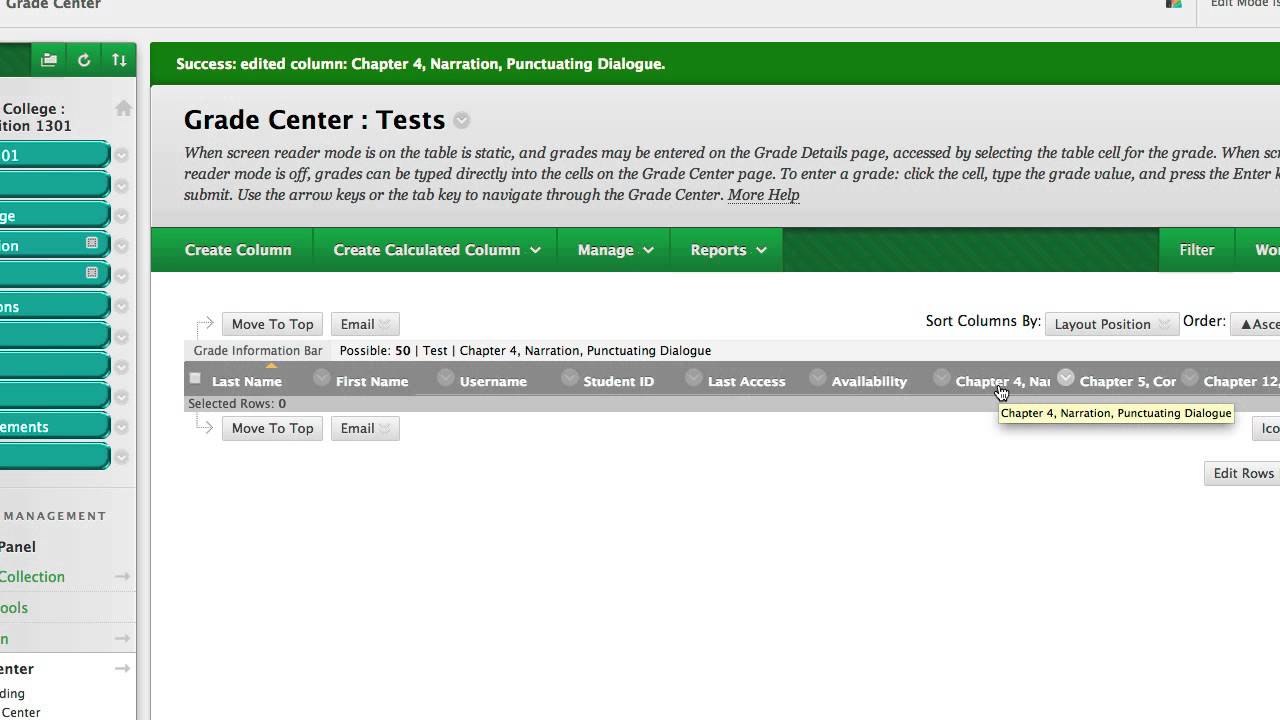Viewport: 1280px width, 720px height.
Task: Sort by the Last Access column header
Action: 747,381
